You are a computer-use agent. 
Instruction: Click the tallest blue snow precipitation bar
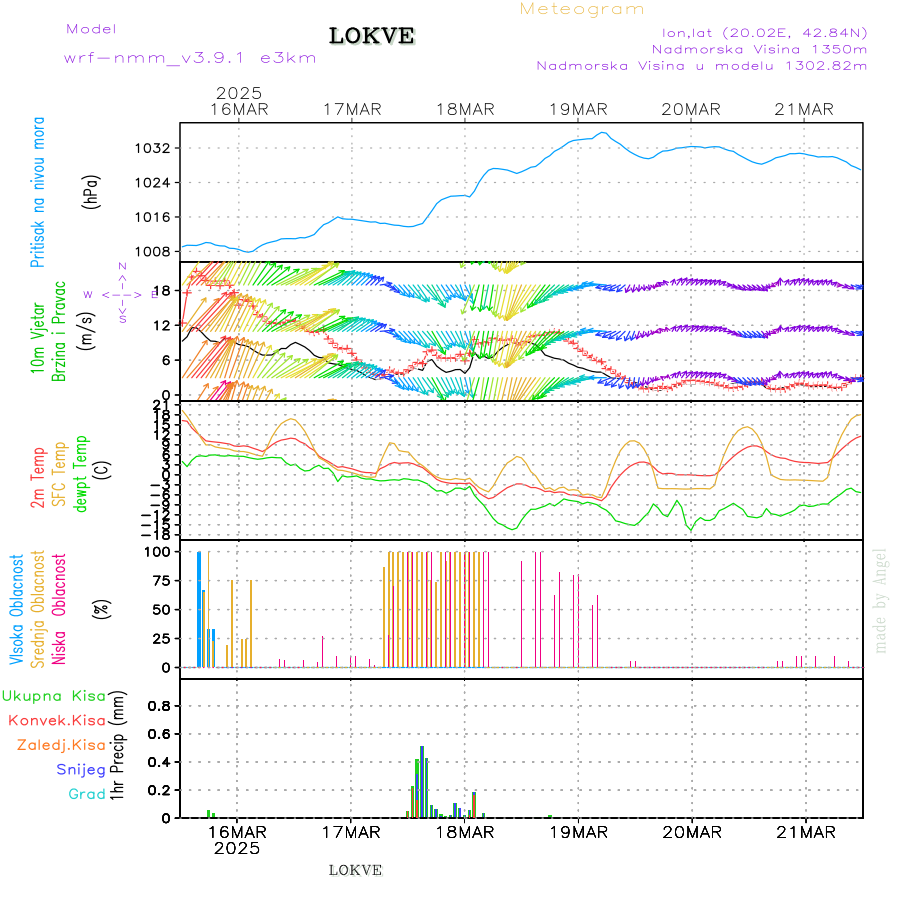click(x=422, y=781)
